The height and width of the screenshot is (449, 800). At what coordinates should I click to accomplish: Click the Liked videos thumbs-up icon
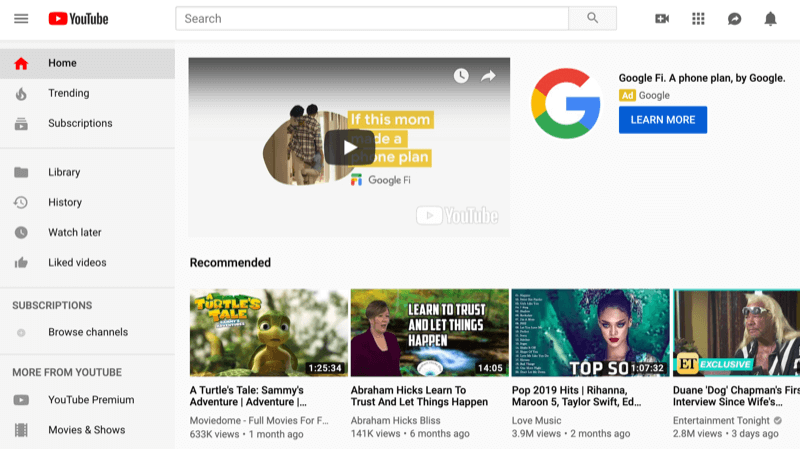tap(21, 263)
